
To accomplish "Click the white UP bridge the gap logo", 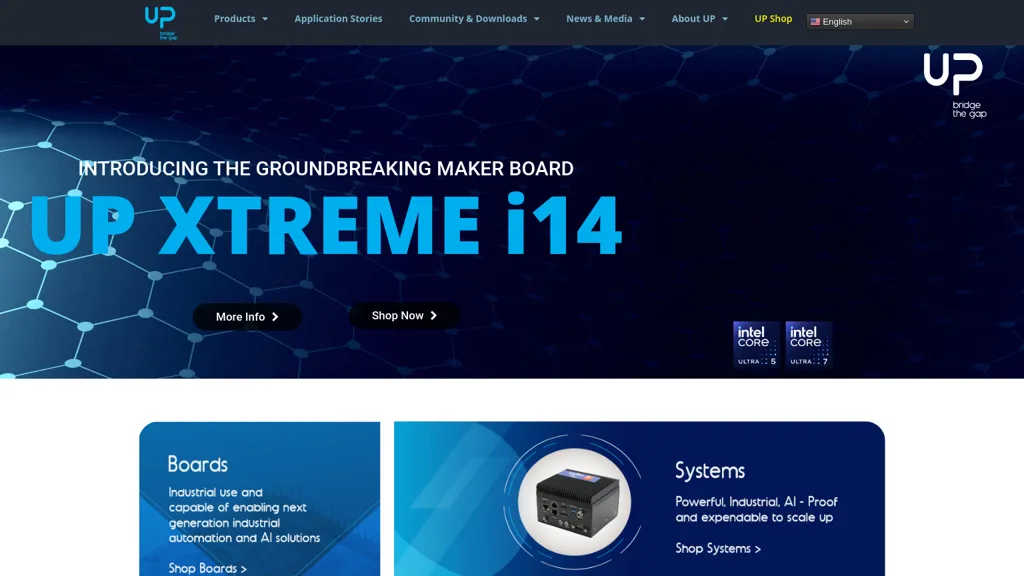I will [x=954, y=85].
